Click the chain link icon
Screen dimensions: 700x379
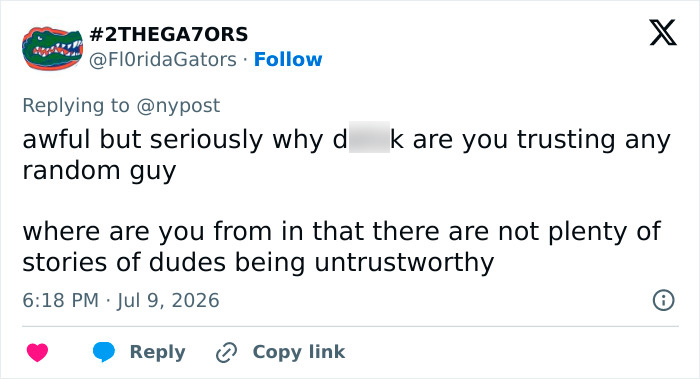226,352
